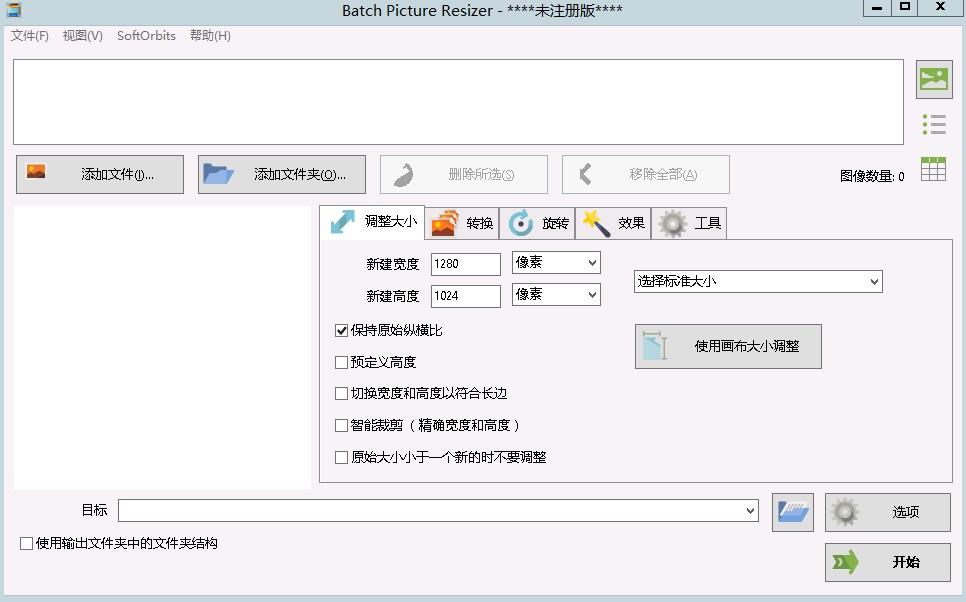Enable 原始大小小于一个新的时不要调整 checkbox
The width and height of the screenshot is (966, 602).
pyautogui.click(x=341, y=457)
